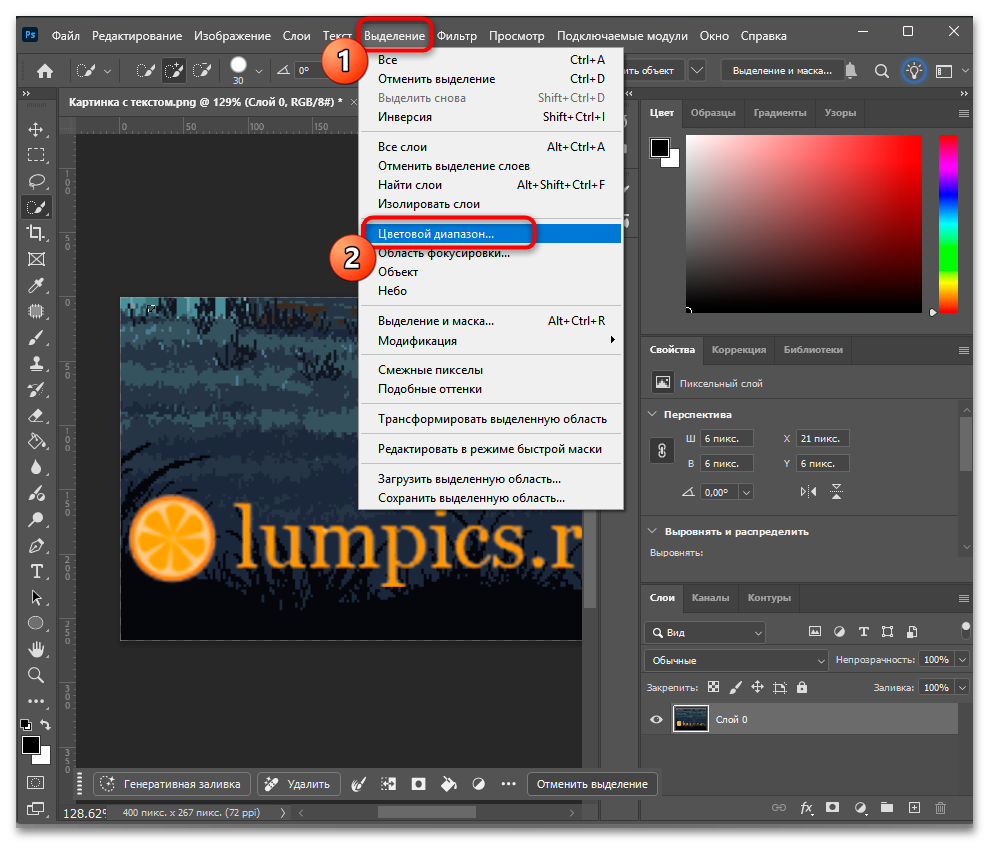Collapse the Перспектива section
This screenshot has width=989, height=844.
tap(652, 414)
